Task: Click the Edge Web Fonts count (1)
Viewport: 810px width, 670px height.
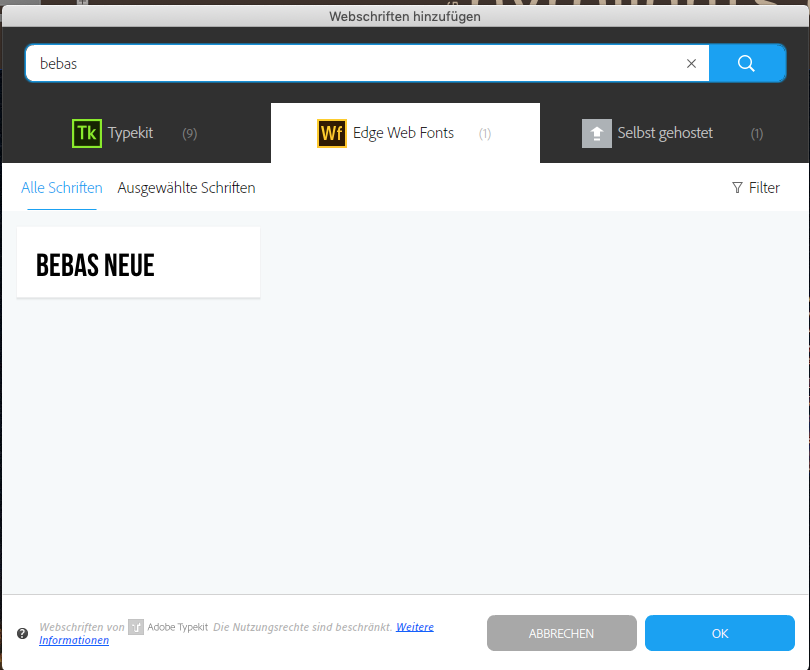Action: [x=485, y=134]
